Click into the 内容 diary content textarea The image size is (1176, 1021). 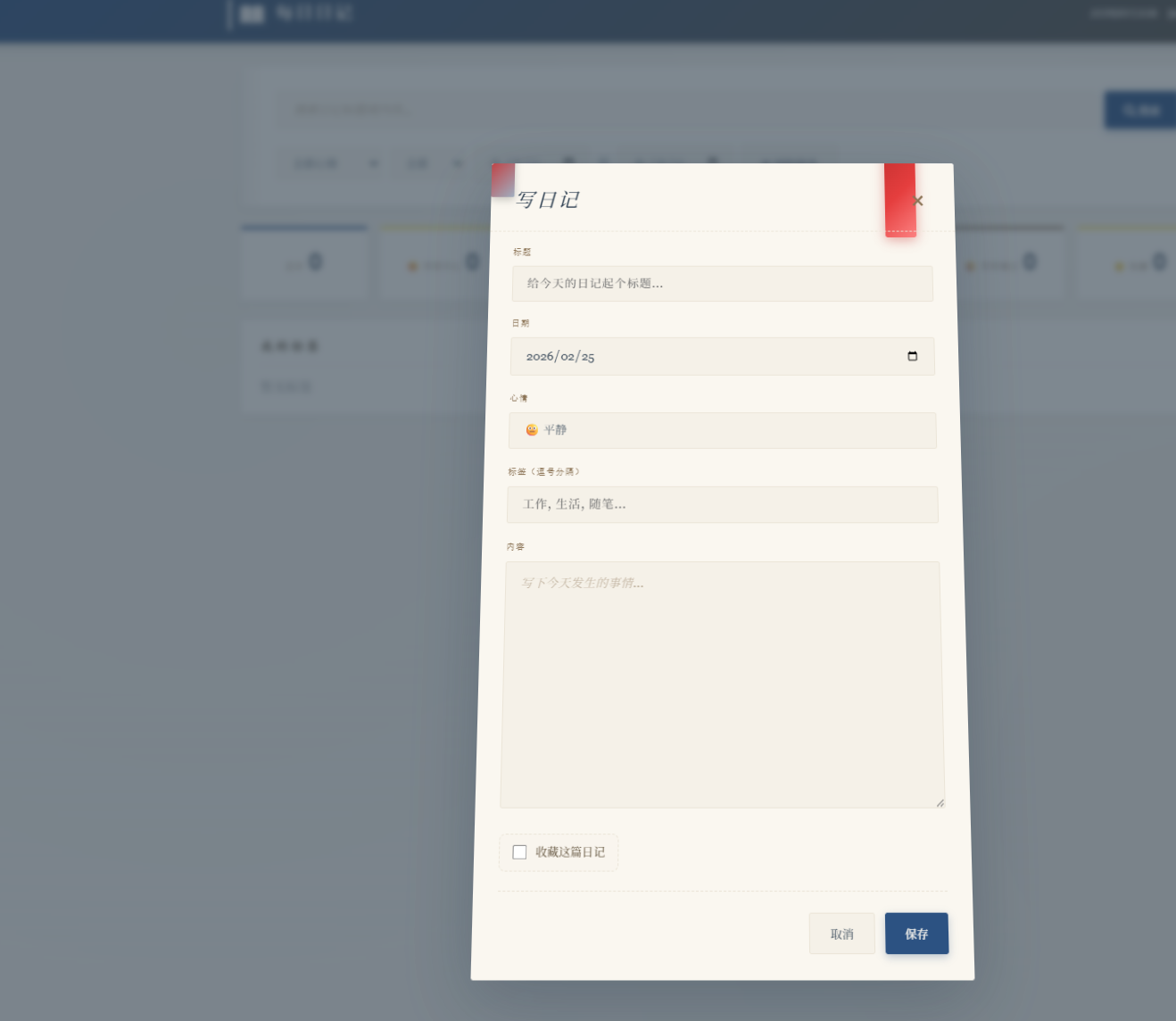[x=722, y=685]
